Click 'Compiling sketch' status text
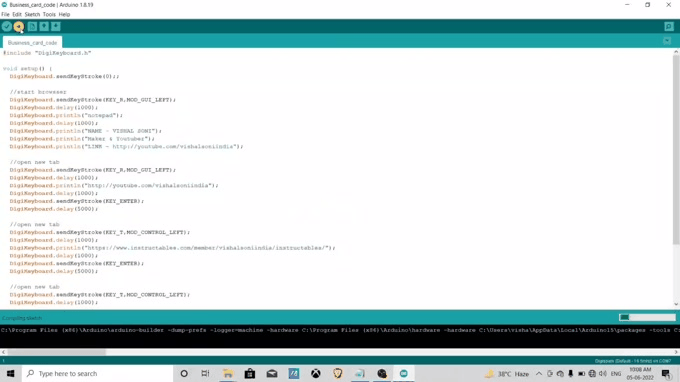This screenshot has width=680, height=382. (x=22, y=318)
